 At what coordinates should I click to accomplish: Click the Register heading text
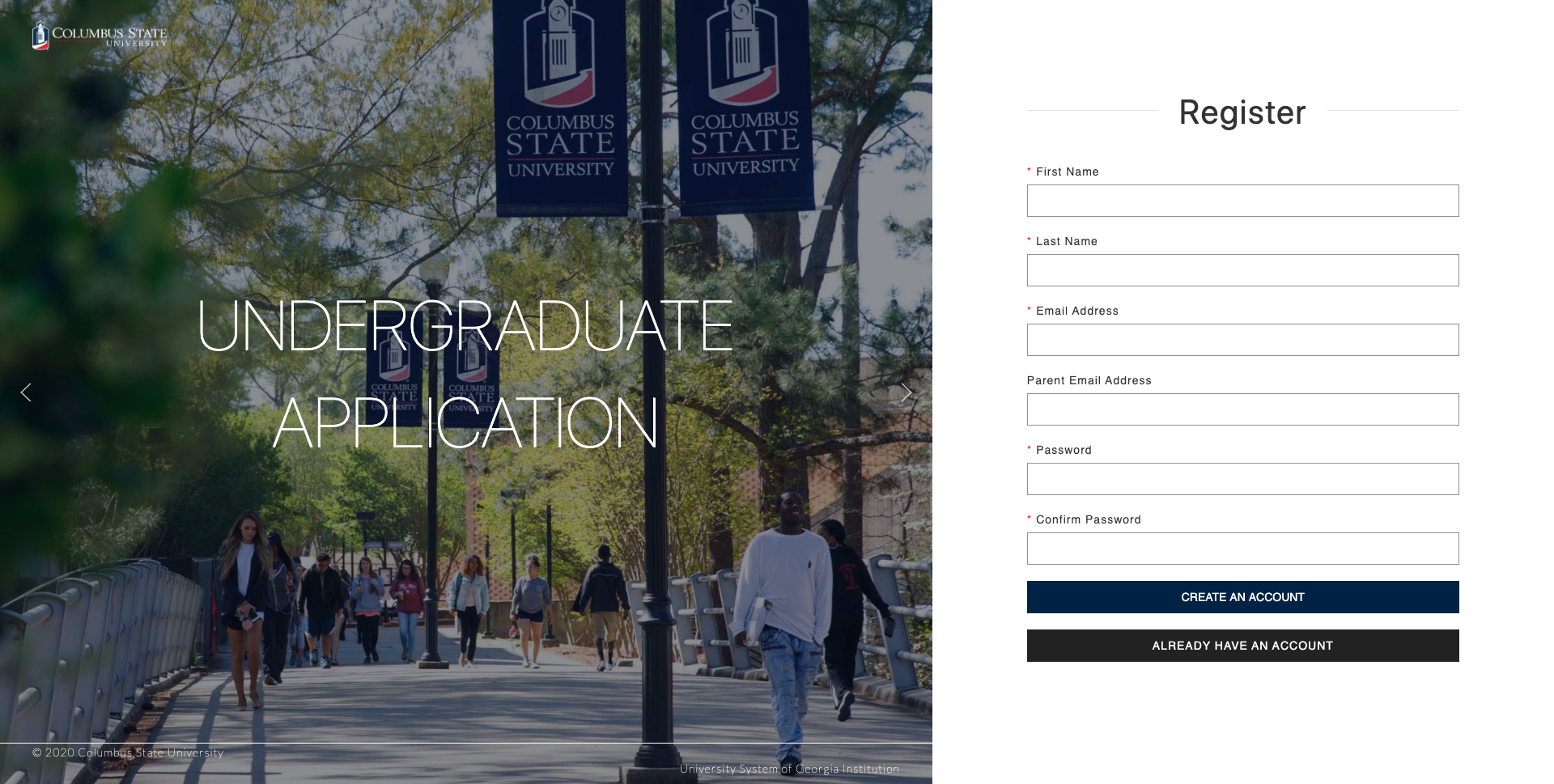pos(1242,112)
